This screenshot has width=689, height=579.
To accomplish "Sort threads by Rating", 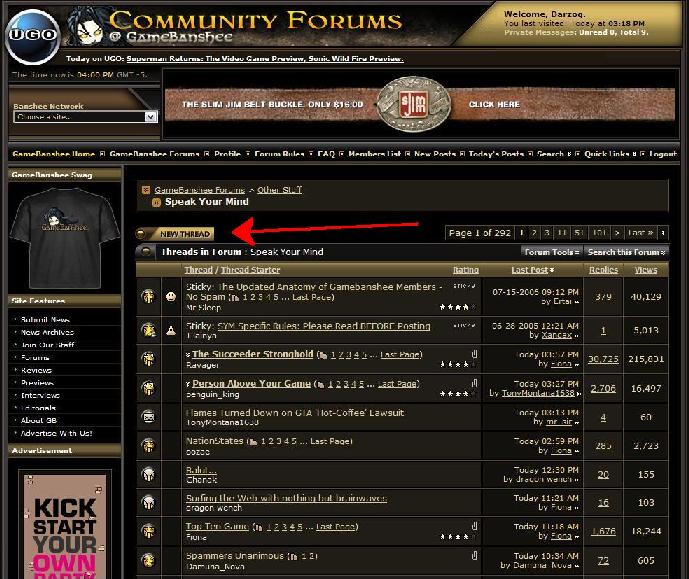I will [x=466, y=270].
